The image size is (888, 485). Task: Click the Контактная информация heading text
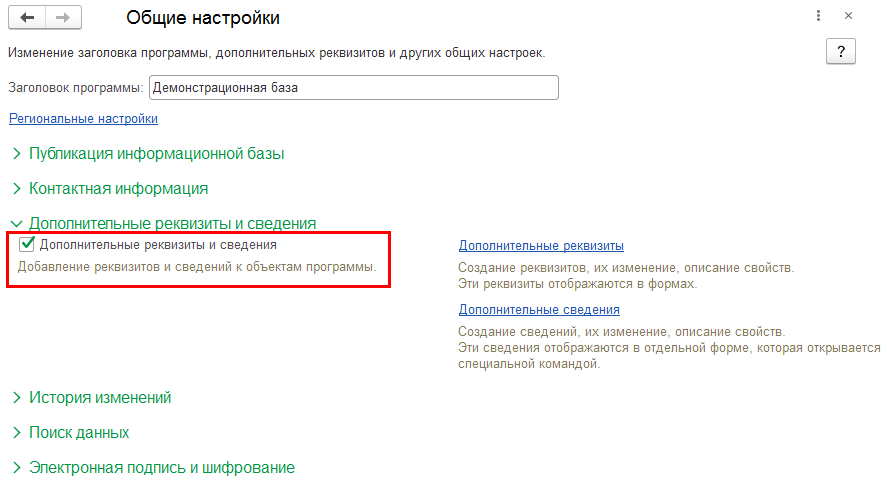(x=118, y=188)
